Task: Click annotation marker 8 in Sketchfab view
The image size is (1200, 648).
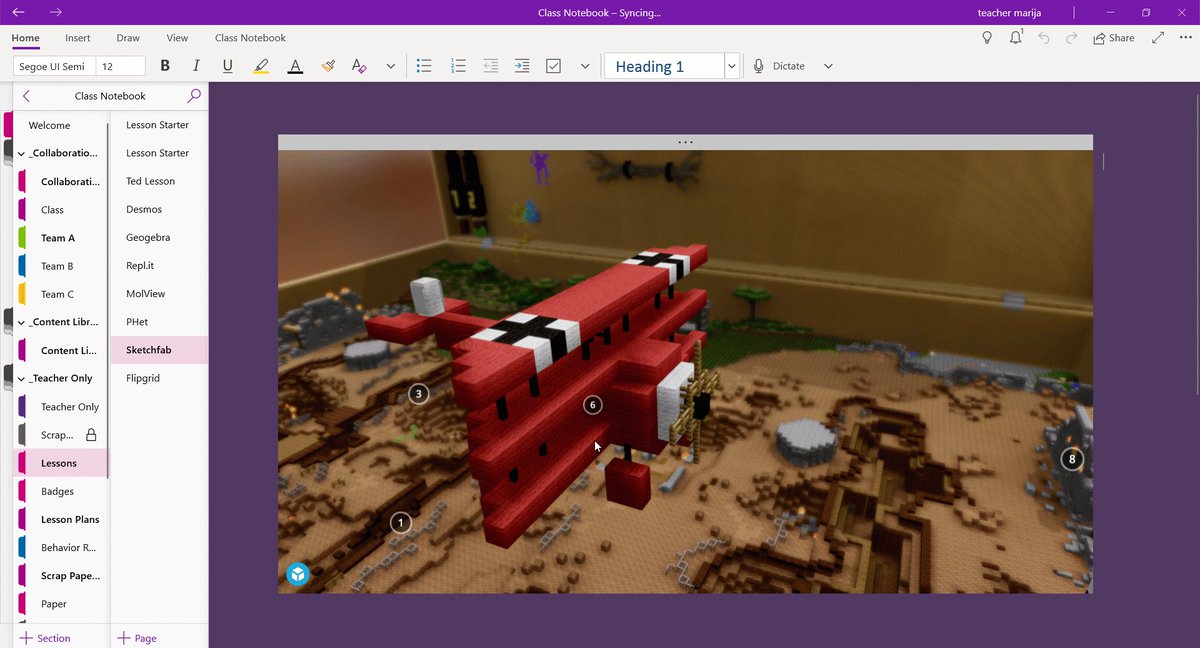Action: pos(1072,459)
